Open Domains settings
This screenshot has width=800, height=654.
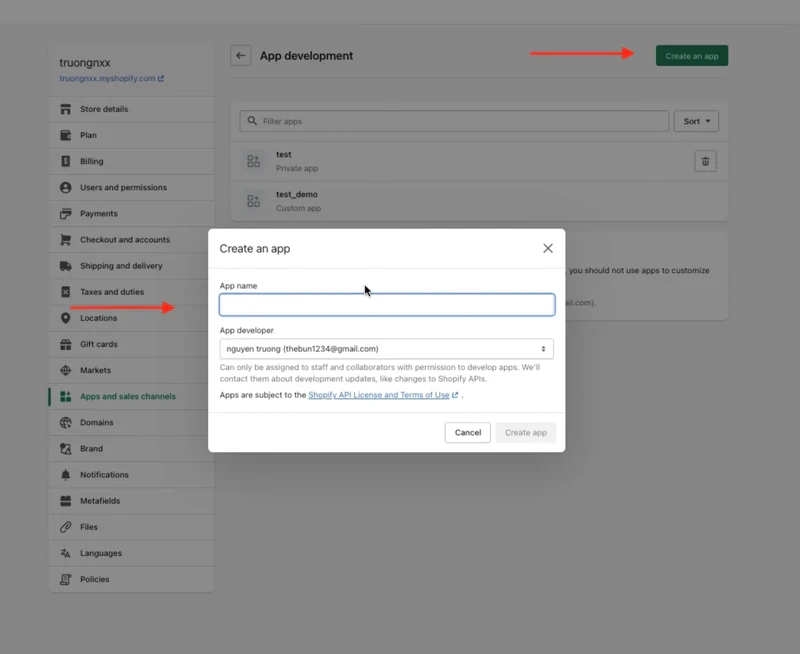129,422
